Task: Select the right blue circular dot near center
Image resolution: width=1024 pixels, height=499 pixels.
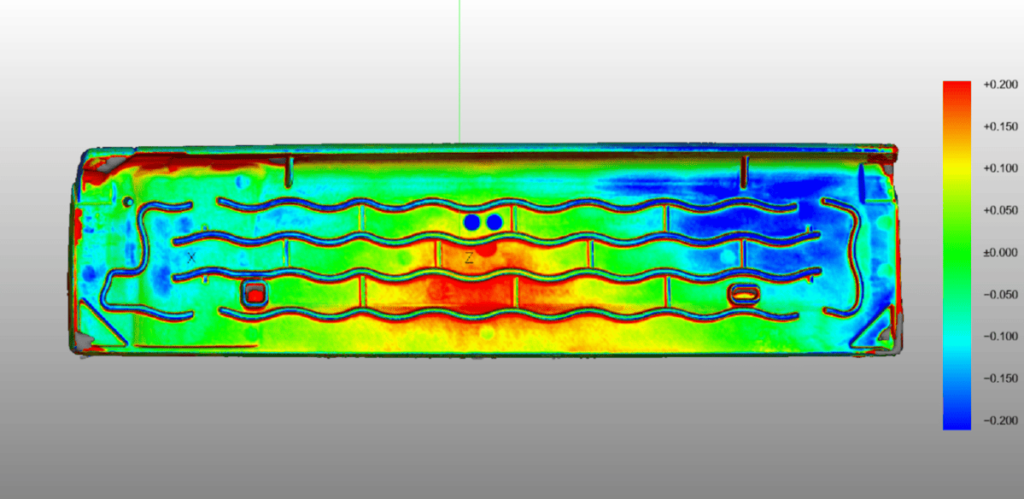Action: [493, 222]
